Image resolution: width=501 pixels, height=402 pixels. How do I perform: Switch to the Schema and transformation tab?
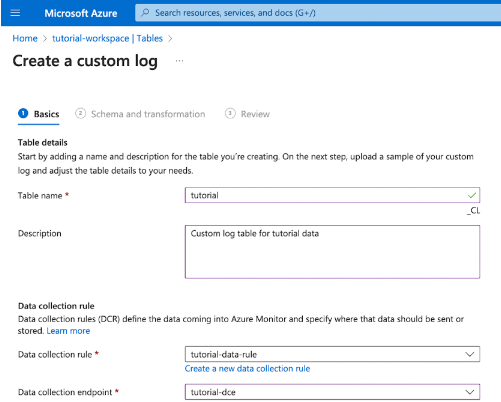[148, 114]
